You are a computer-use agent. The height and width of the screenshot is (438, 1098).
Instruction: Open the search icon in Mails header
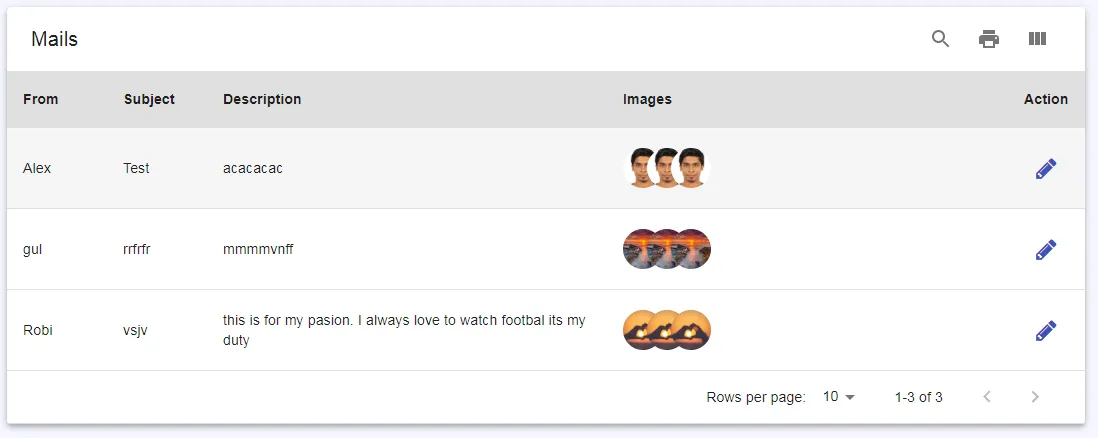click(940, 39)
